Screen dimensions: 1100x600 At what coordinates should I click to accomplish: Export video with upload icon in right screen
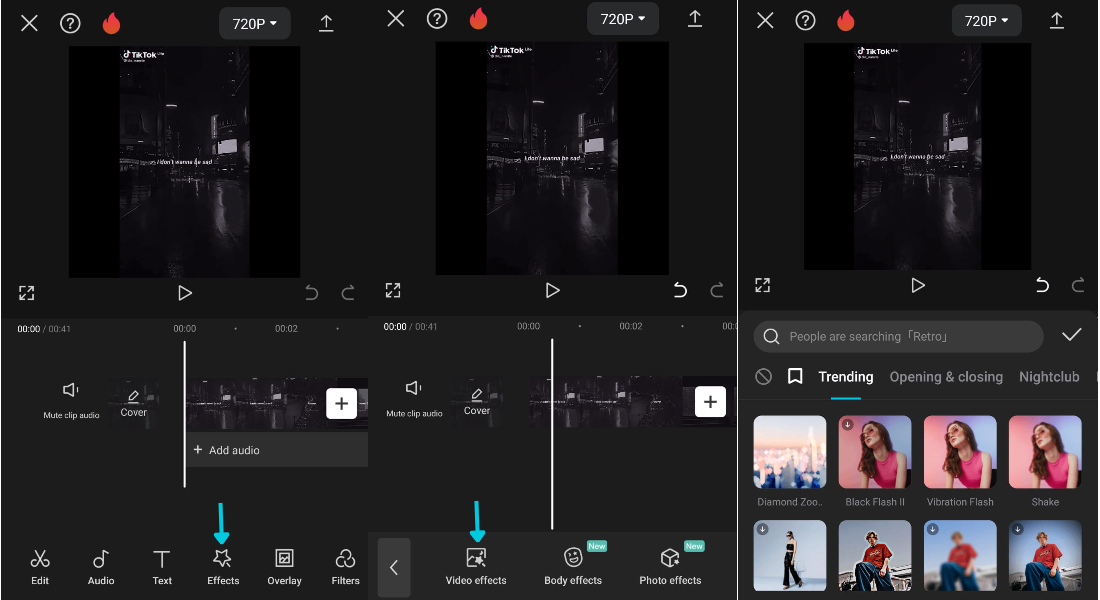(1057, 21)
